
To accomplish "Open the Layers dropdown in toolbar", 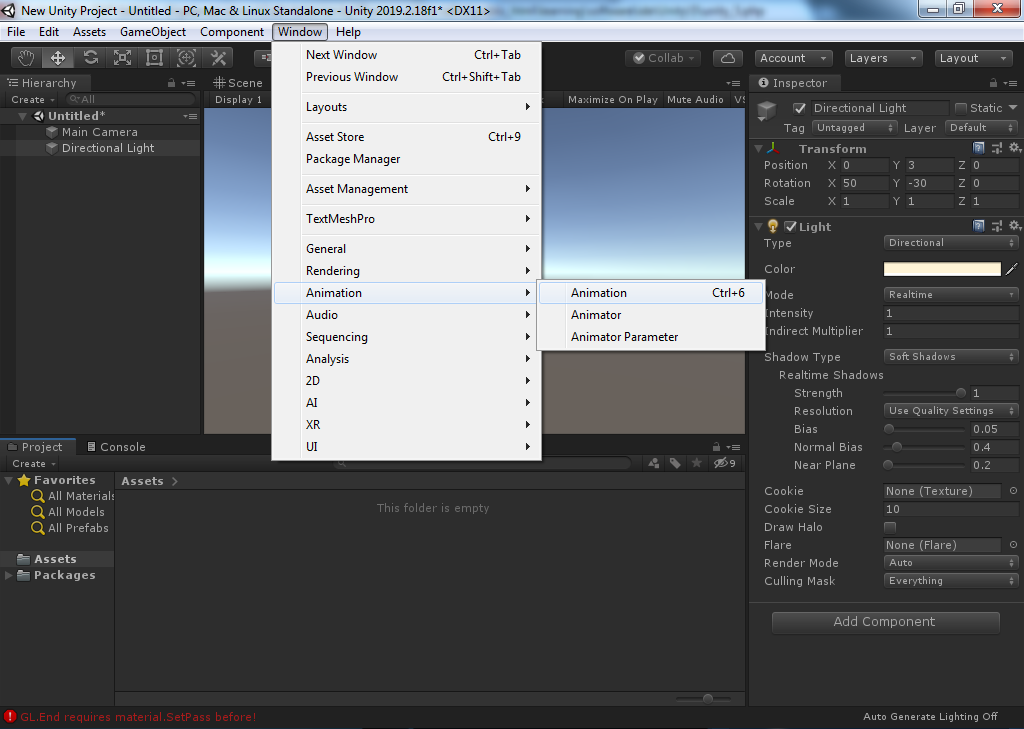I will (x=883, y=58).
